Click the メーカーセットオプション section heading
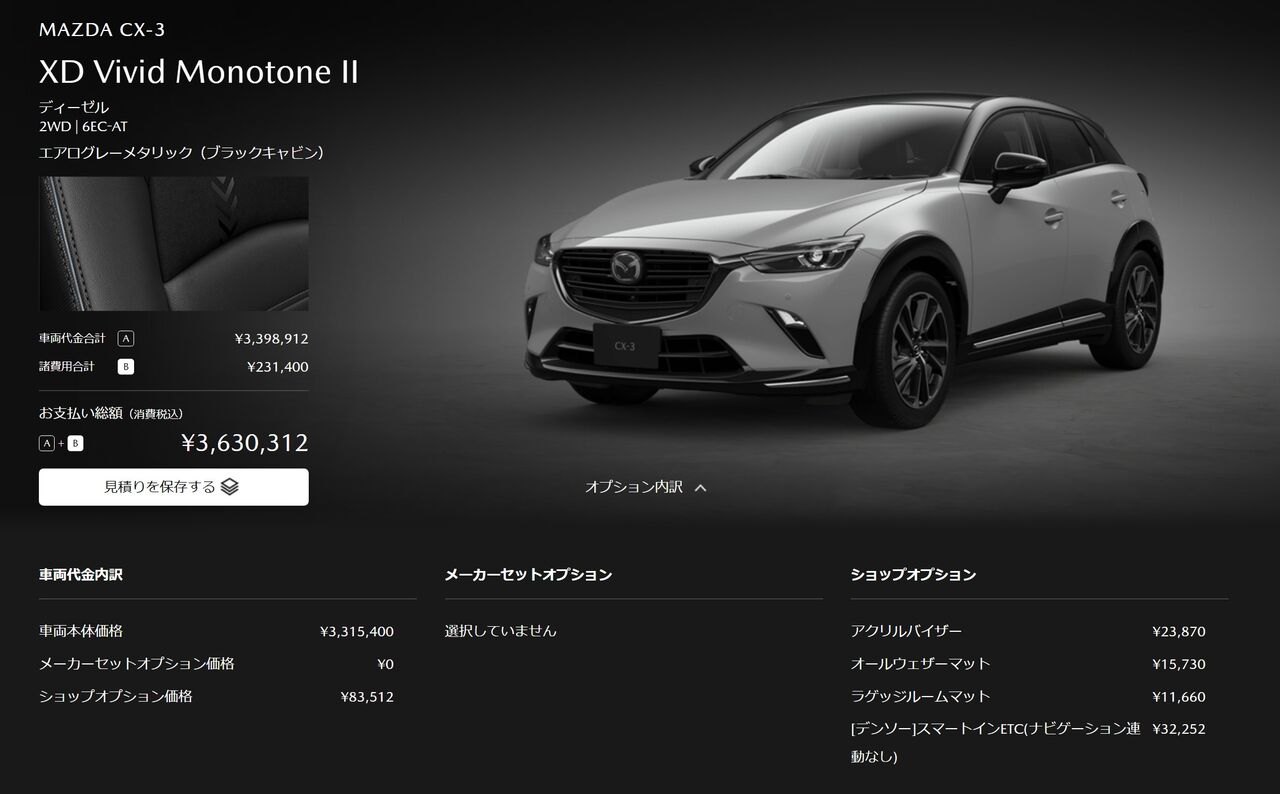 (x=528, y=575)
